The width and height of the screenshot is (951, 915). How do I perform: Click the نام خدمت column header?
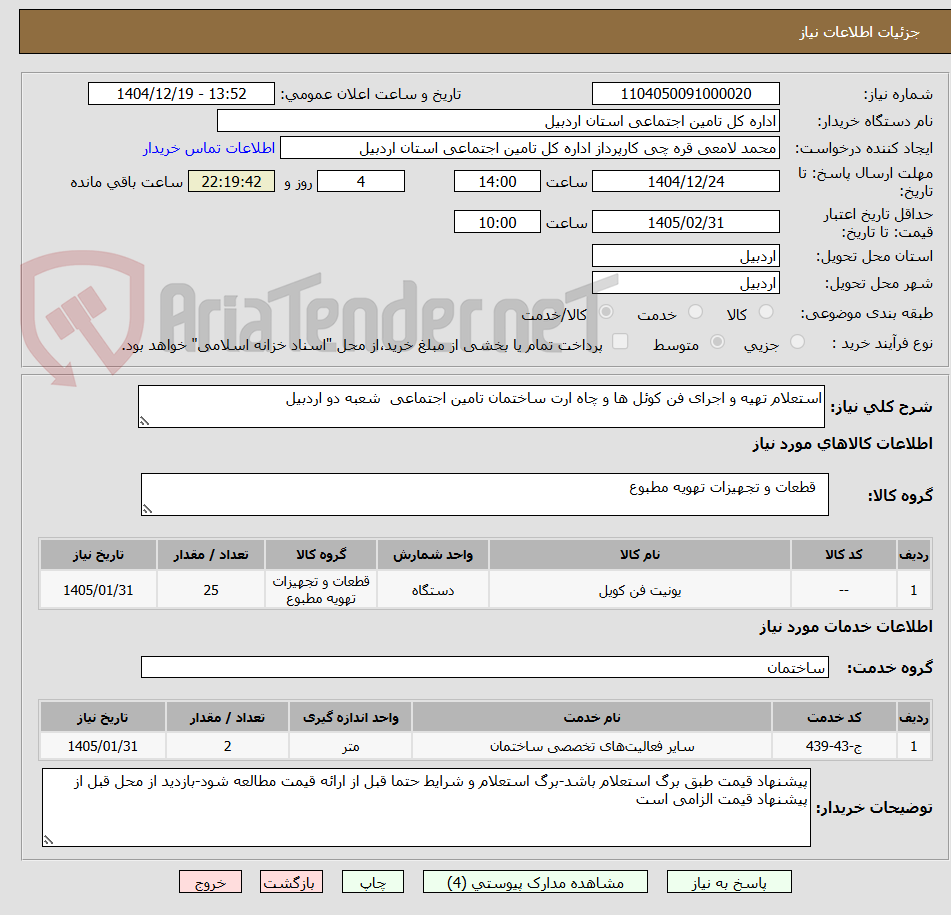(x=592, y=717)
